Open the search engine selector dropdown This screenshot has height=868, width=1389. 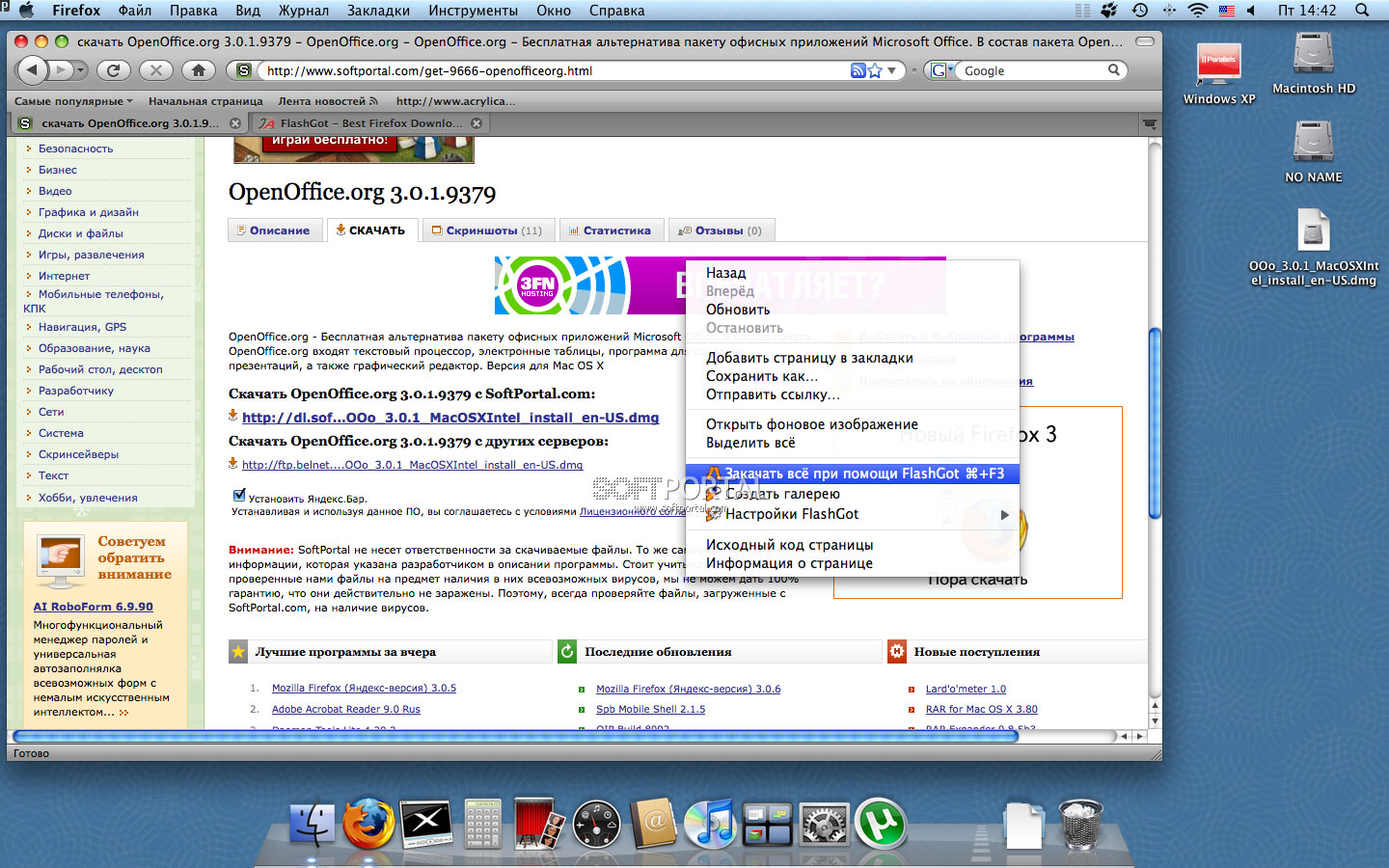(941, 70)
